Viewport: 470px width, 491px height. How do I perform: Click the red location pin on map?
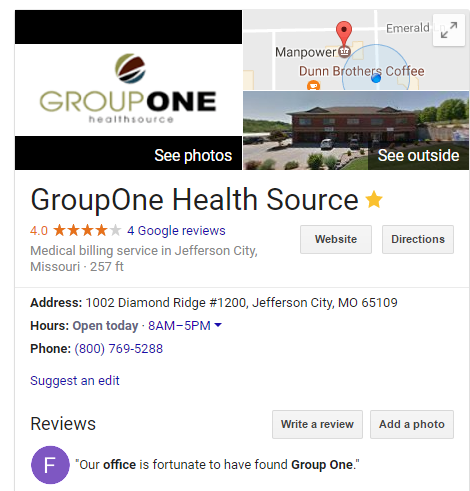(x=344, y=33)
